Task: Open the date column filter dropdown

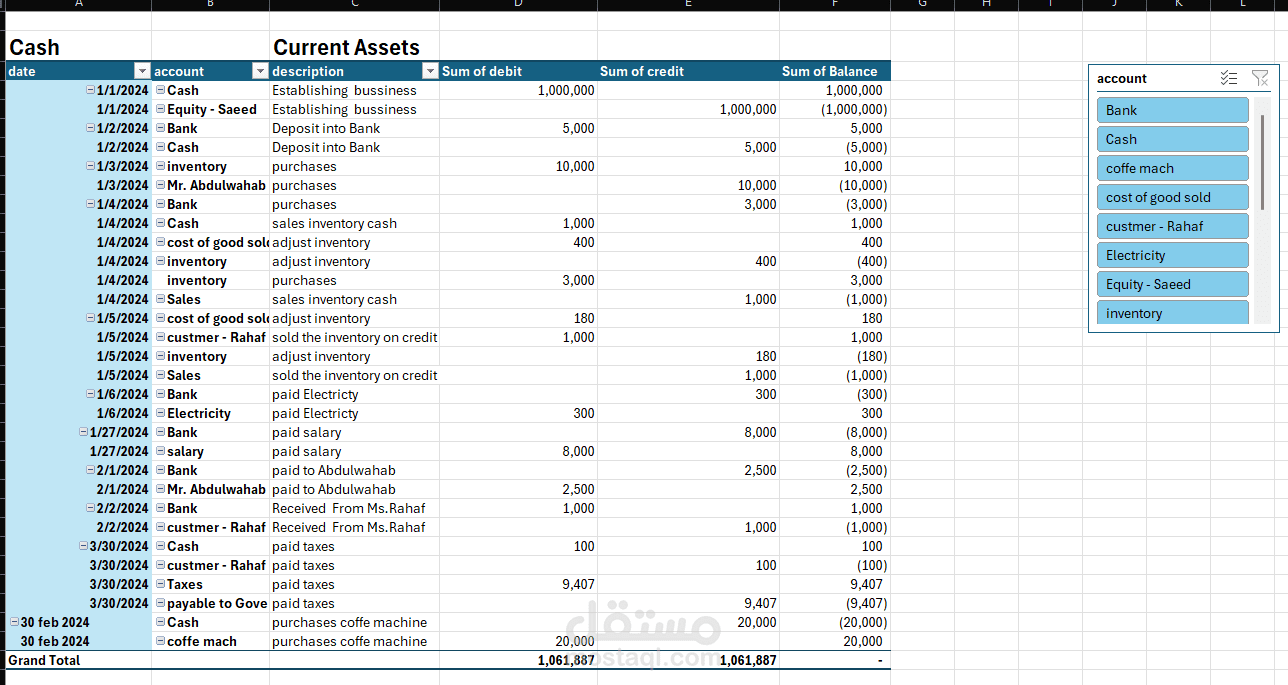Action: (x=142, y=71)
